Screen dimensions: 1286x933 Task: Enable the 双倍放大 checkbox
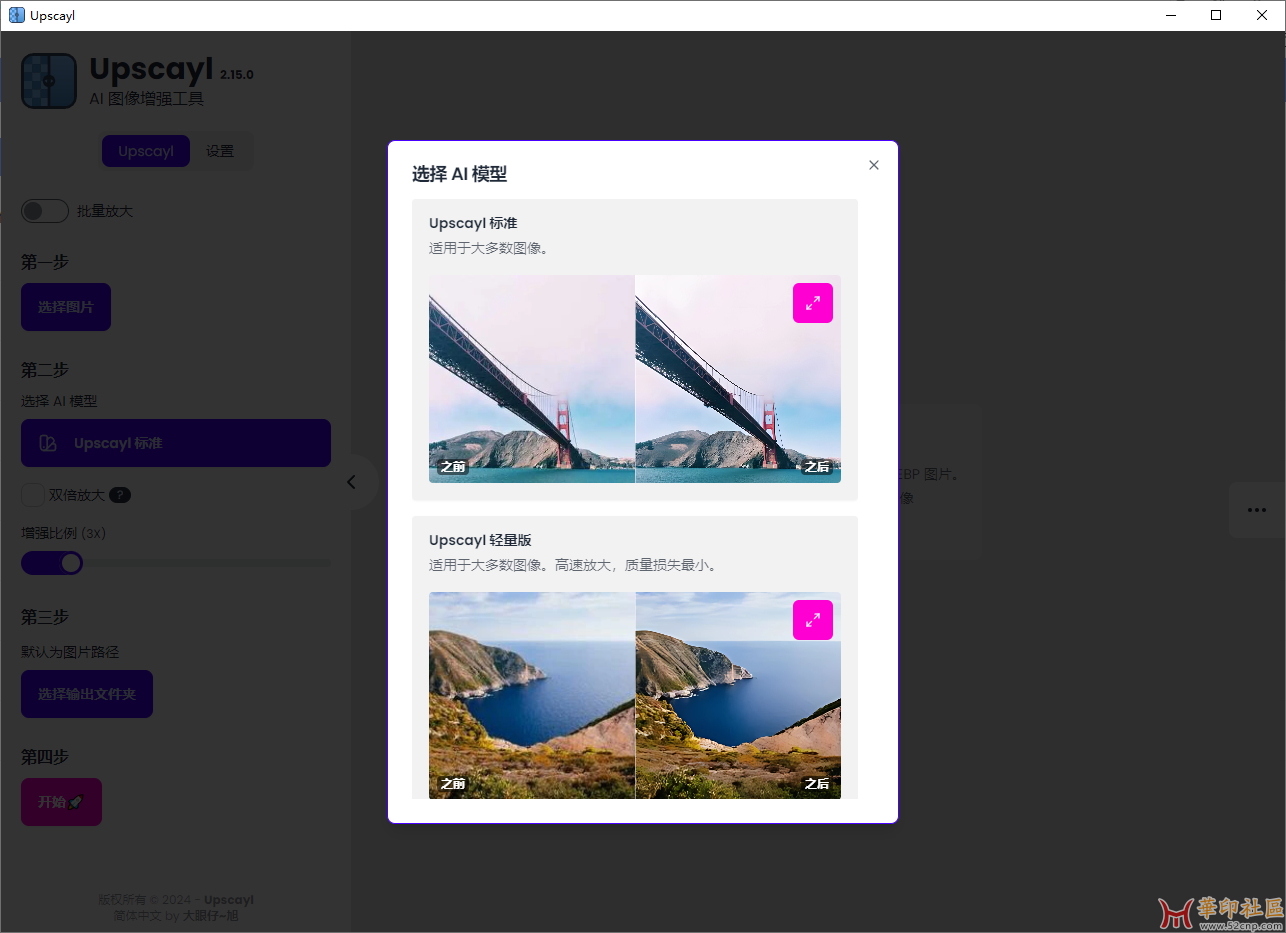tap(33, 495)
